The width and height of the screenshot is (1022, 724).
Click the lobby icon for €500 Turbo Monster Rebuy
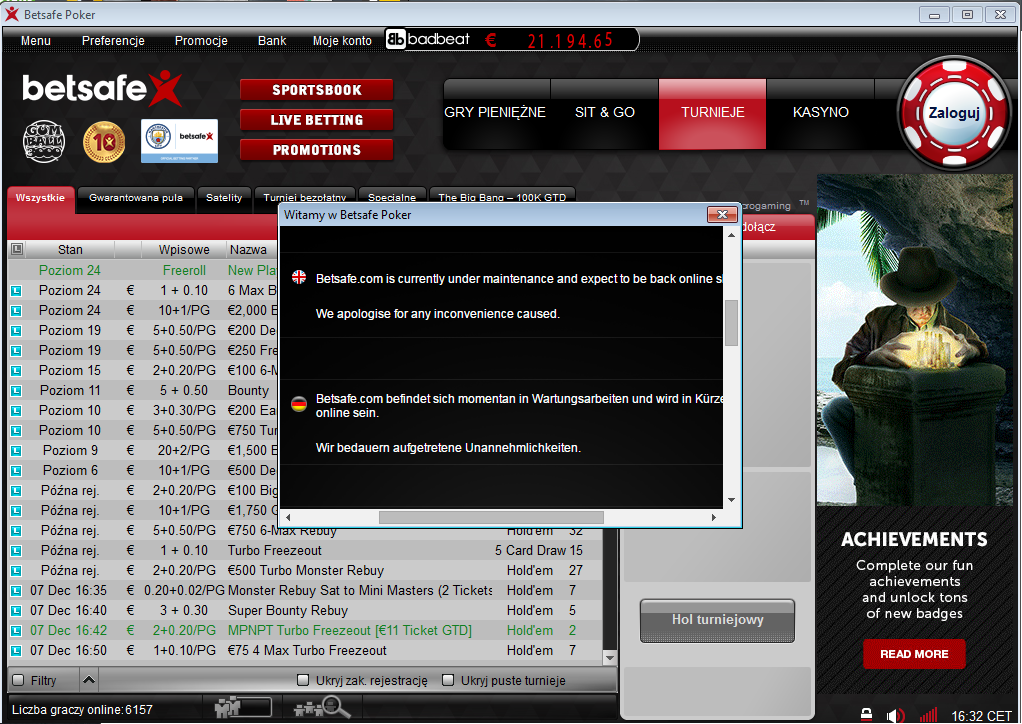[x=16, y=571]
